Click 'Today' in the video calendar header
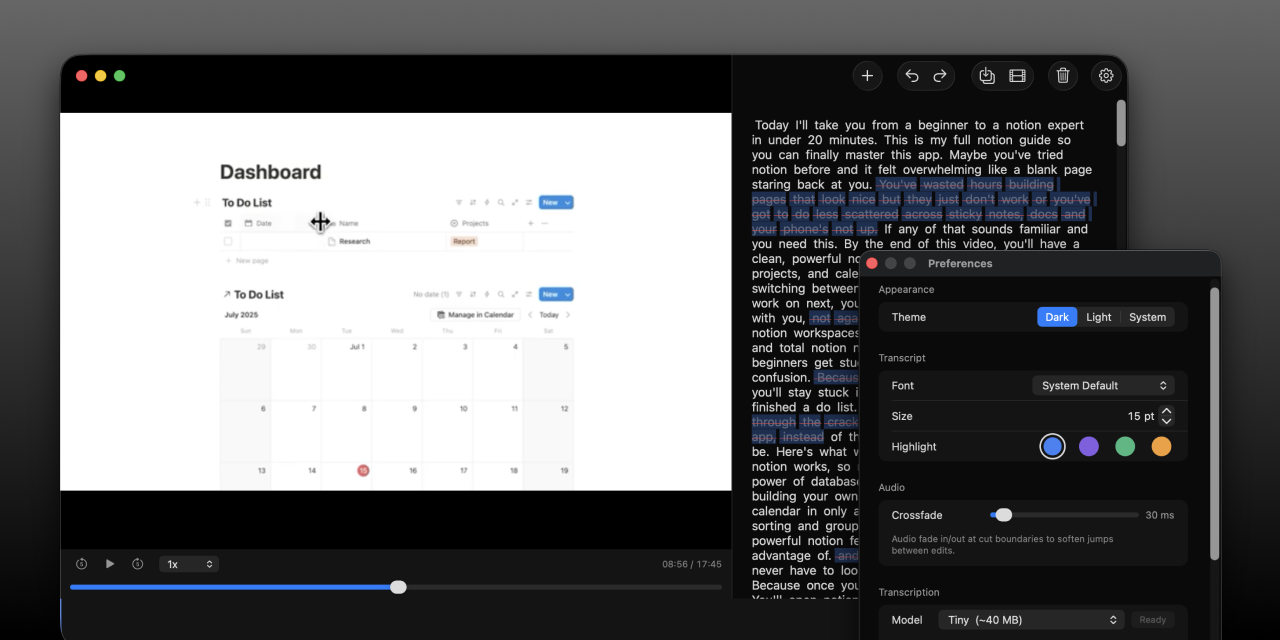Viewport: 1280px width, 640px height. [x=549, y=315]
